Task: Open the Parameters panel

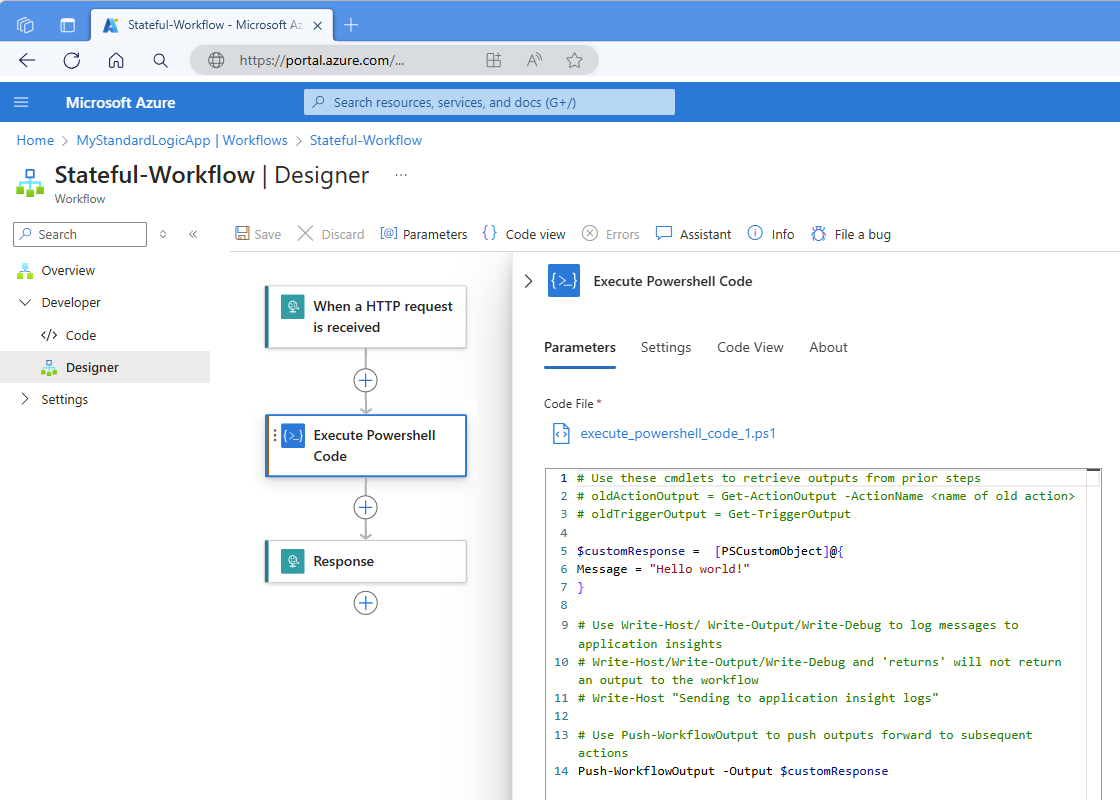Action: [x=423, y=233]
